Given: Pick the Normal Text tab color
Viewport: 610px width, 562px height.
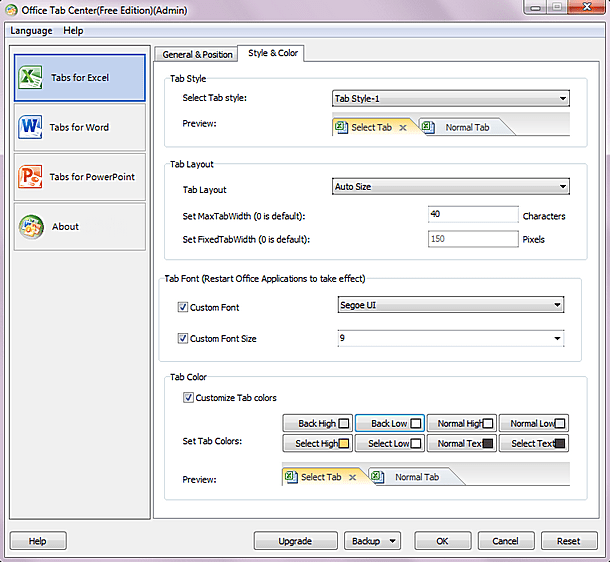Looking at the screenshot, I should tap(461, 443).
